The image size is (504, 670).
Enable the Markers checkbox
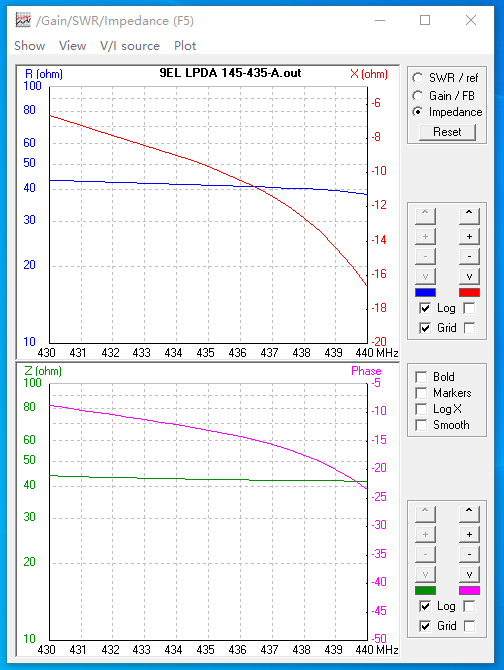(443, 393)
